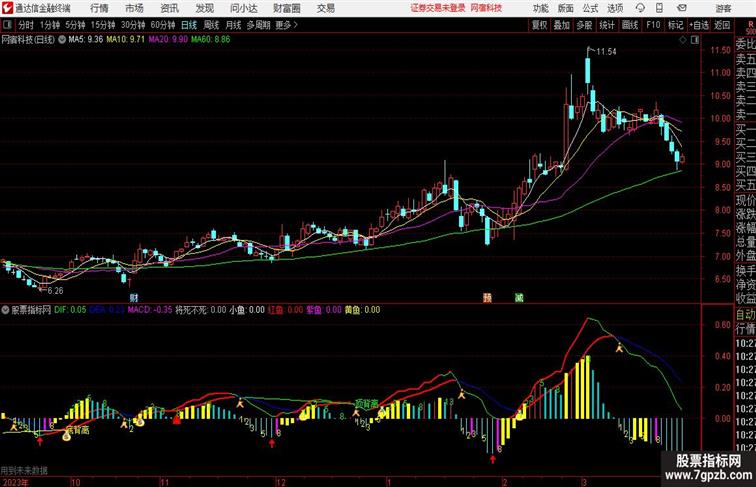The height and width of the screenshot is (487, 756).
Task: Click the 网宿科技 stock name in title bar
Action: pyautogui.click(x=486, y=8)
